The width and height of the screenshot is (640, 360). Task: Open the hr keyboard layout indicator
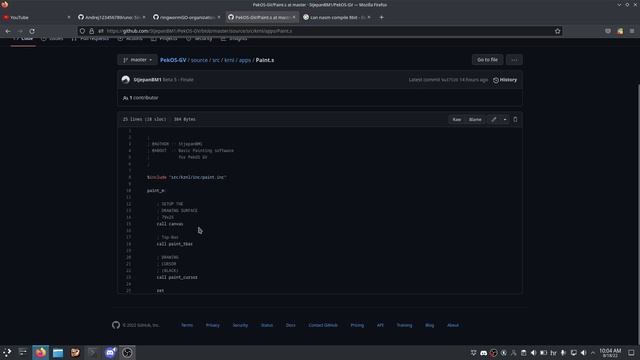tap(553, 353)
